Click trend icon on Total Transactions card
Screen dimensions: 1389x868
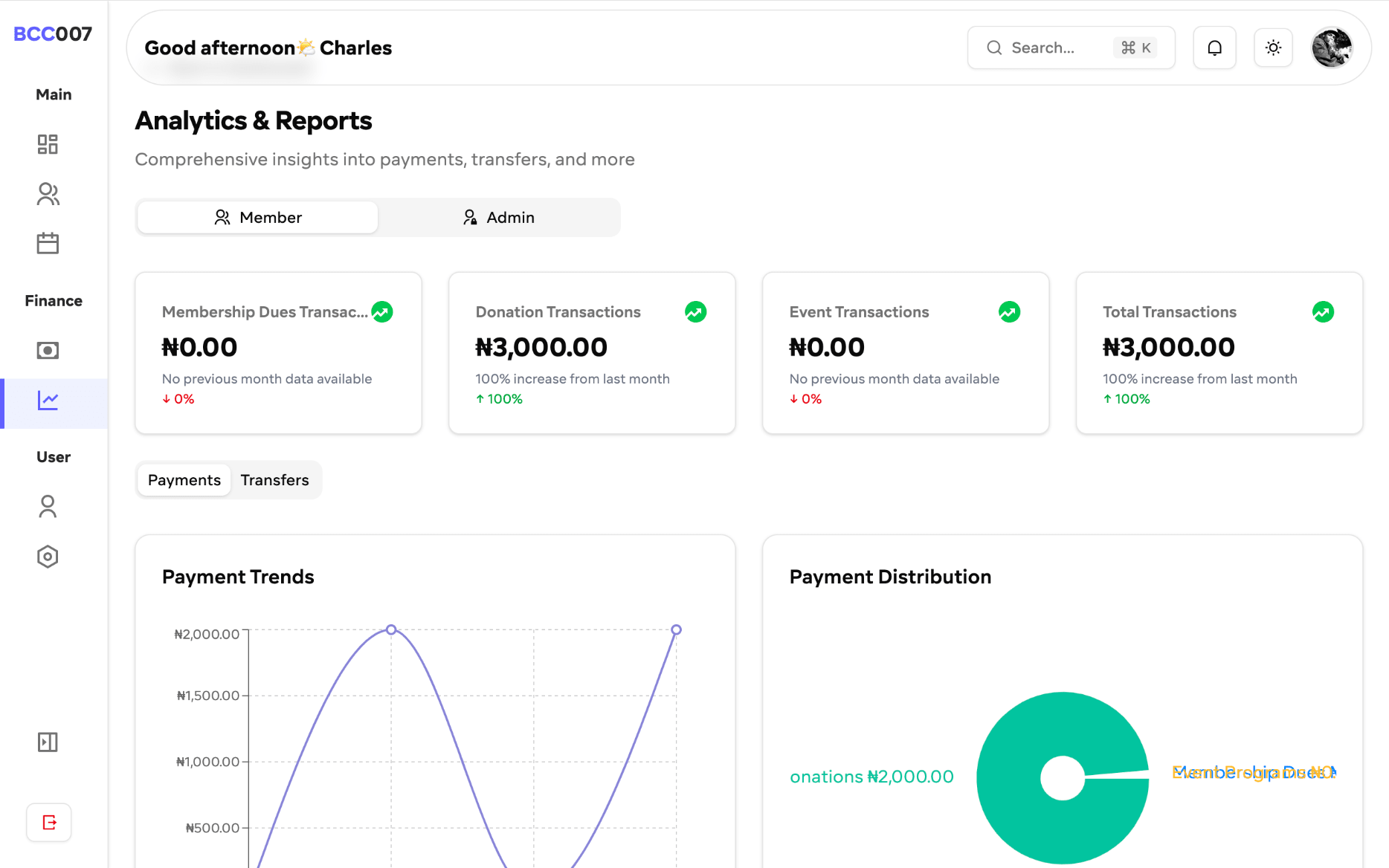[1324, 312]
